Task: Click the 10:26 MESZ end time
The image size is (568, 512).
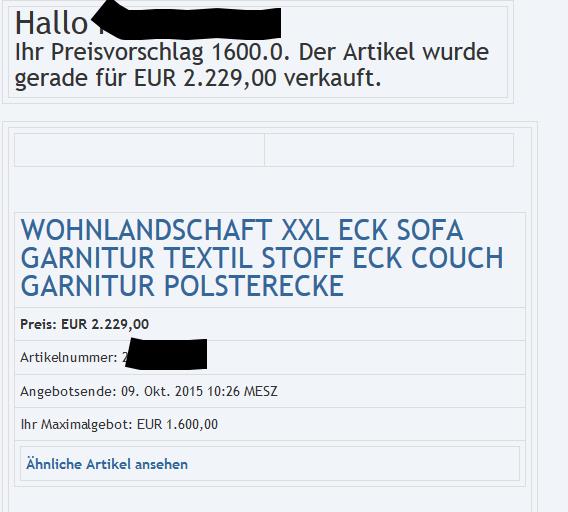Action: pyautogui.click(x=242, y=391)
